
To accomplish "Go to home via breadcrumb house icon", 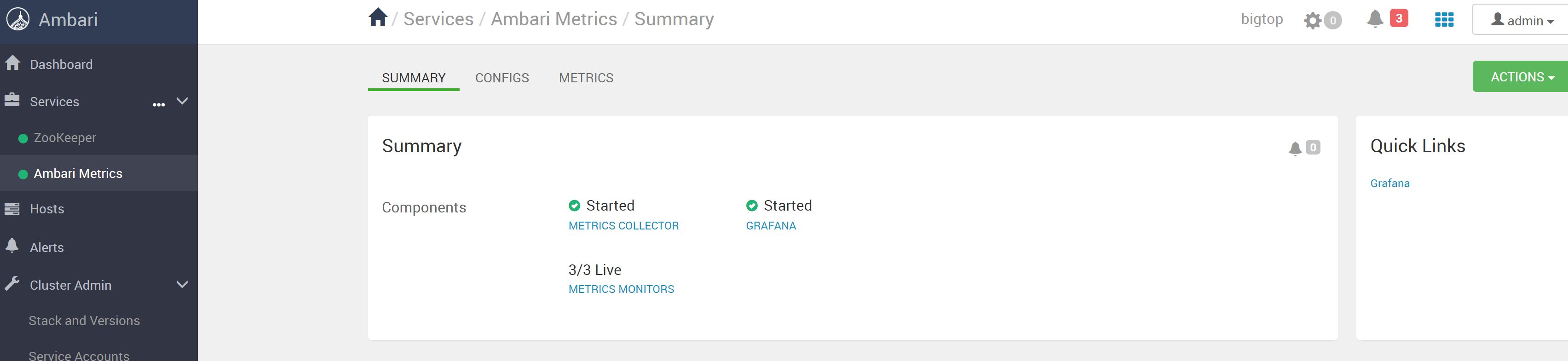I will pos(377,17).
